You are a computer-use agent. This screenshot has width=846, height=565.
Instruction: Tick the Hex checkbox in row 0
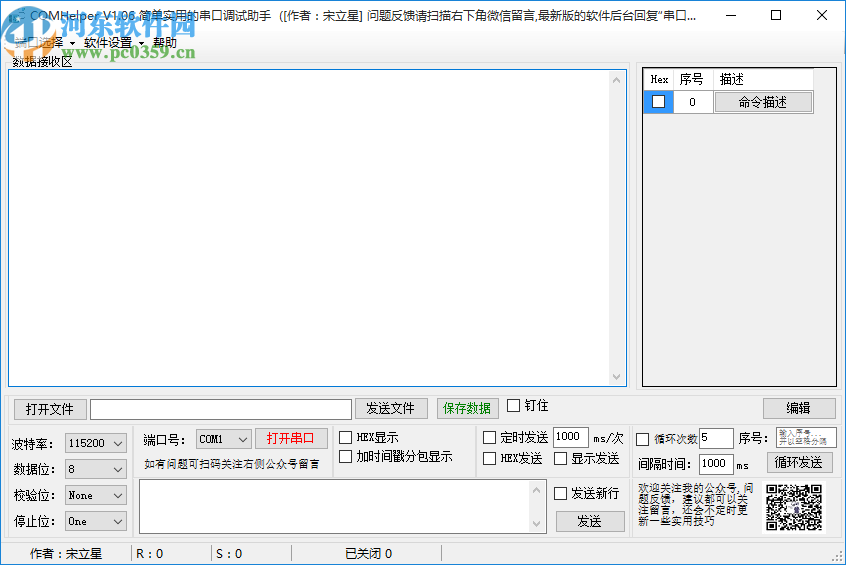658,101
